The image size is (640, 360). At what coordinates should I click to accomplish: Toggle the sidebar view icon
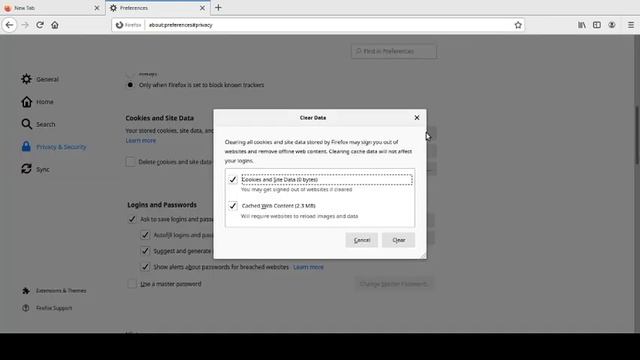click(x=597, y=25)
